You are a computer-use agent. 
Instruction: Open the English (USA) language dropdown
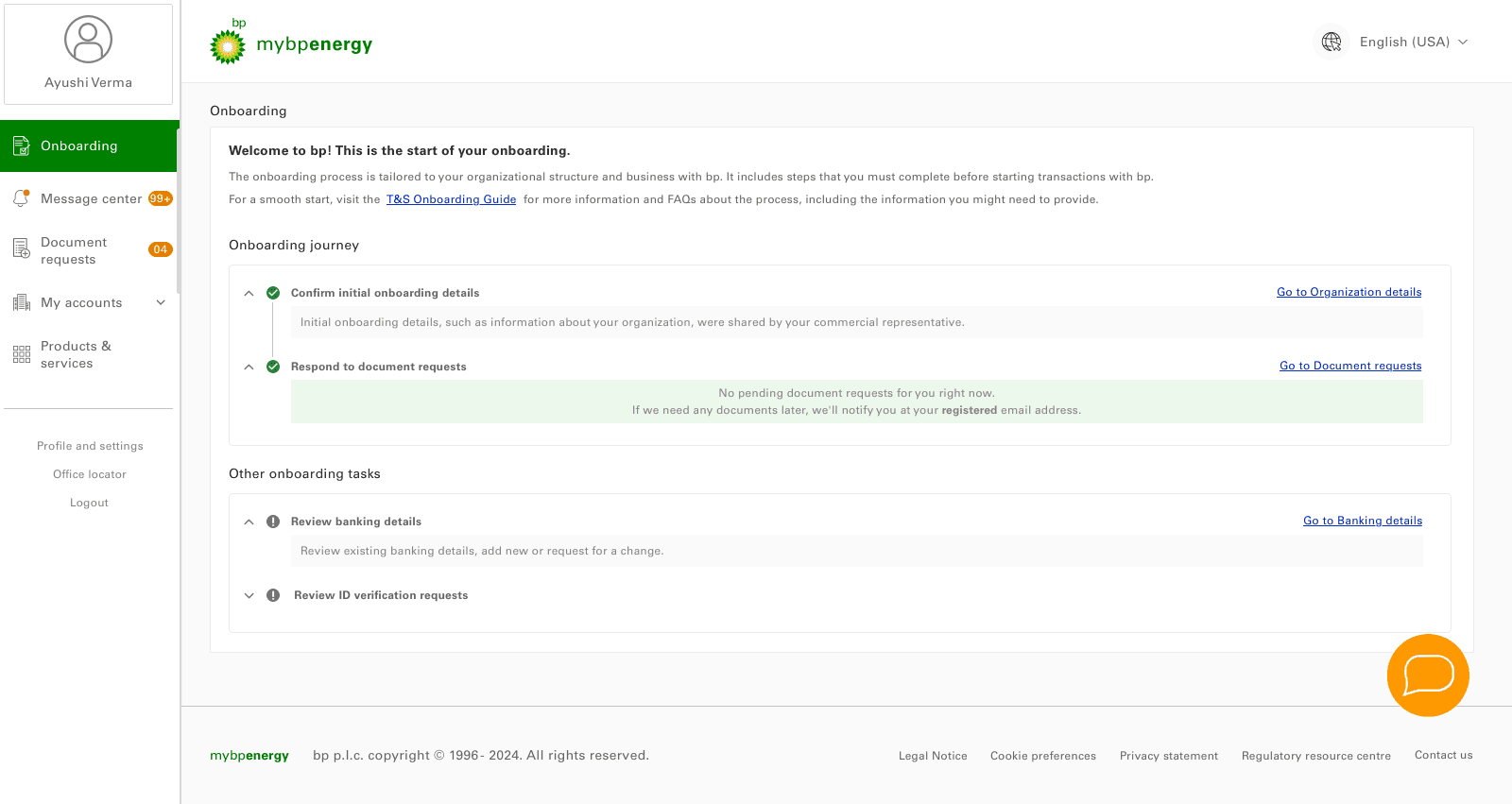[1413, 42]
